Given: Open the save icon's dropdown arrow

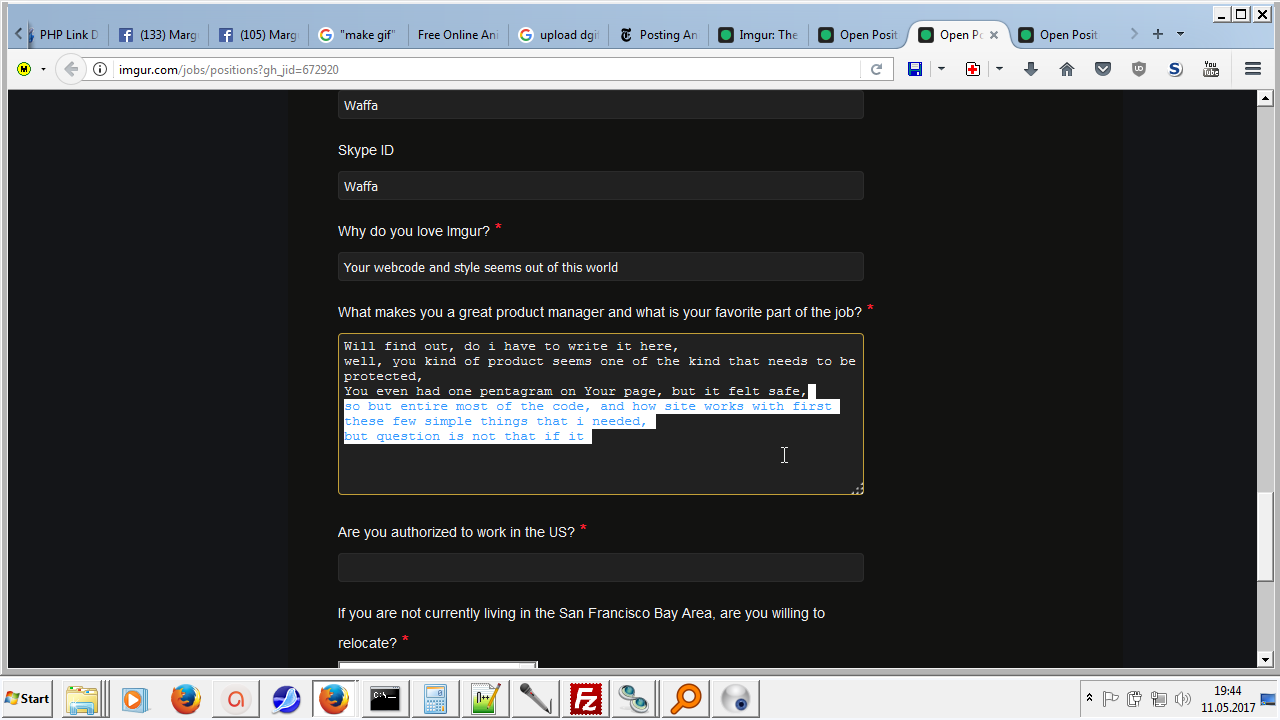Looking at the screenshot, I should tap(941, 69).
